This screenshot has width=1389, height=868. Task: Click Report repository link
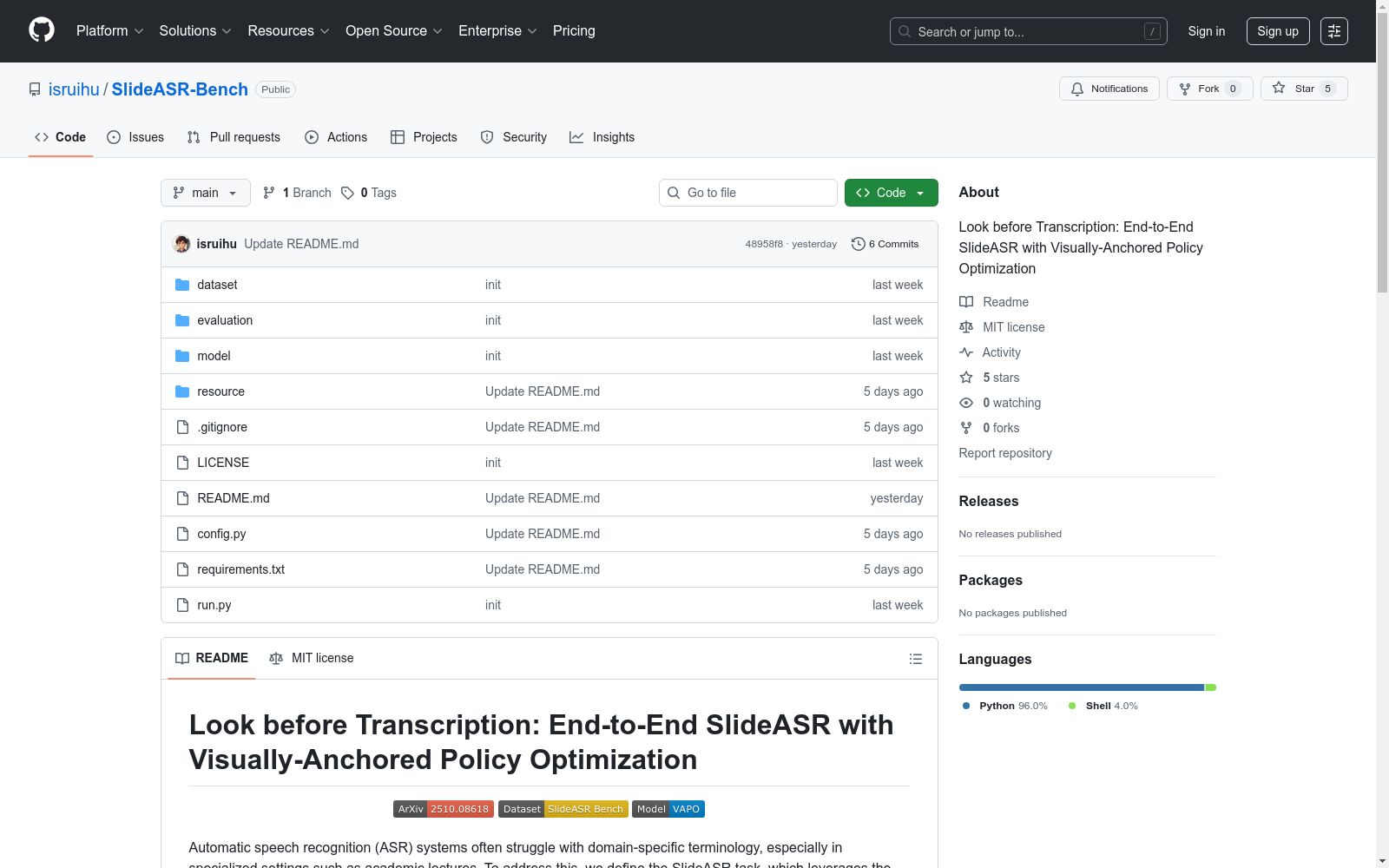pyautogui.click(x=1005, y=453)
